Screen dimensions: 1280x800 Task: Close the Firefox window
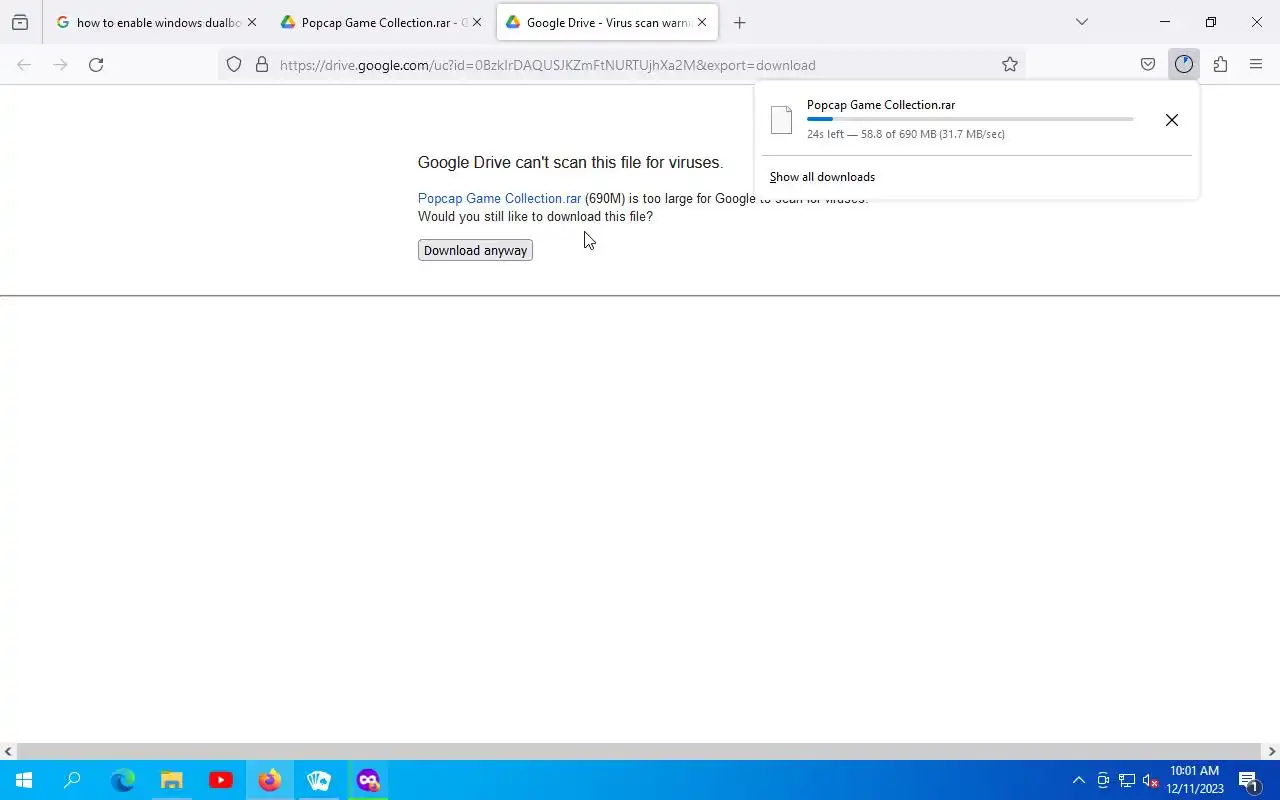pyautogui.click(x=1257, y=22)
